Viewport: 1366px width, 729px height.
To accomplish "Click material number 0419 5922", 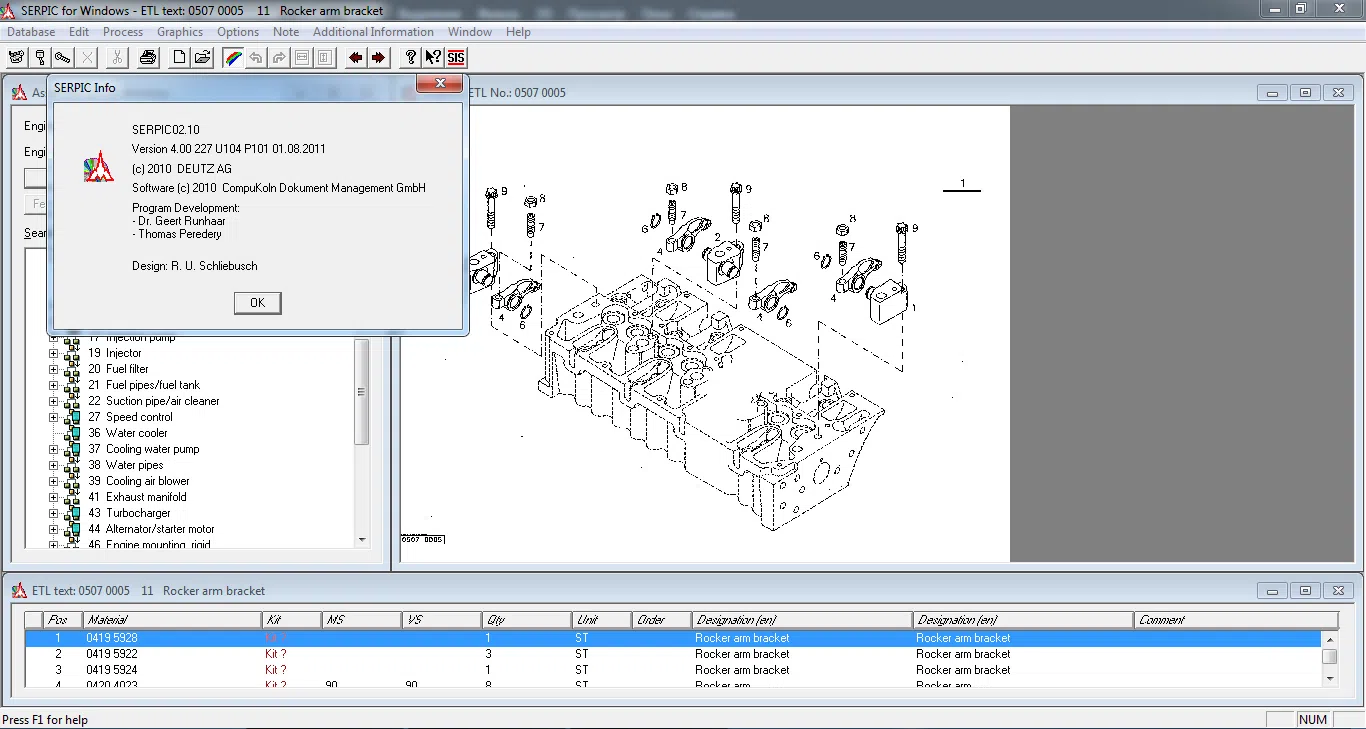I will pos(112,654).
